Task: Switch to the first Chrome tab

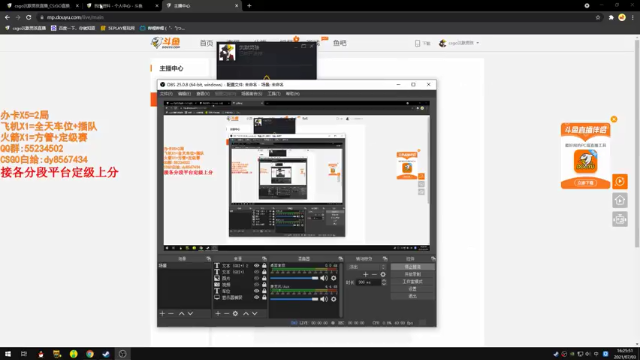Action: click(41, 6)
